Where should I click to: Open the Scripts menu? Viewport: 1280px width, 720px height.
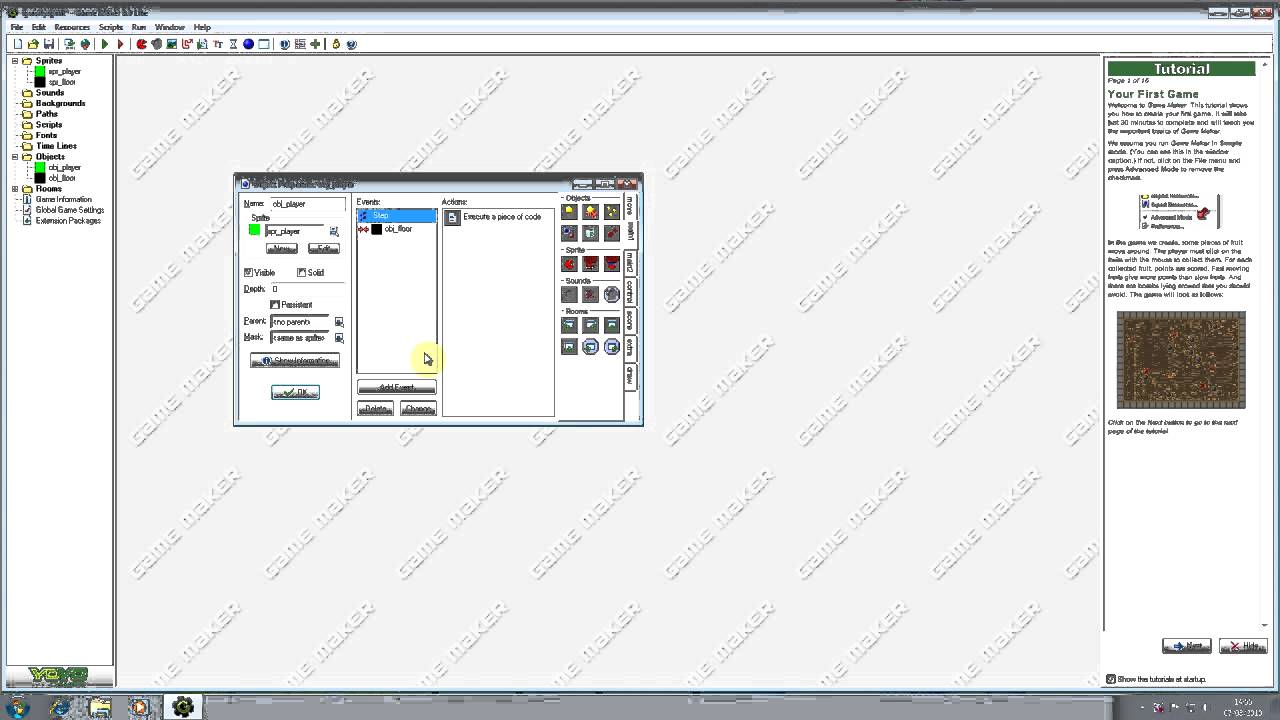tap(110, 27)
